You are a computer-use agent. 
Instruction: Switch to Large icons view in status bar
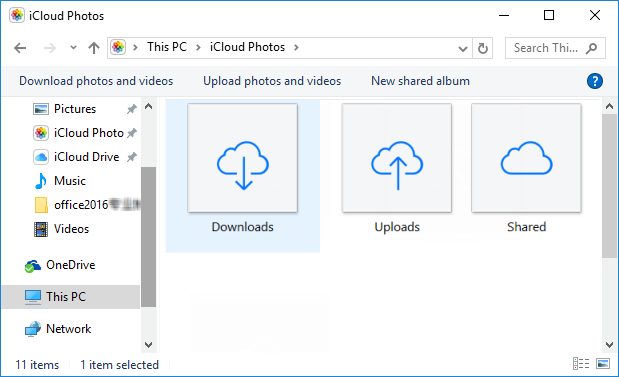603,364
